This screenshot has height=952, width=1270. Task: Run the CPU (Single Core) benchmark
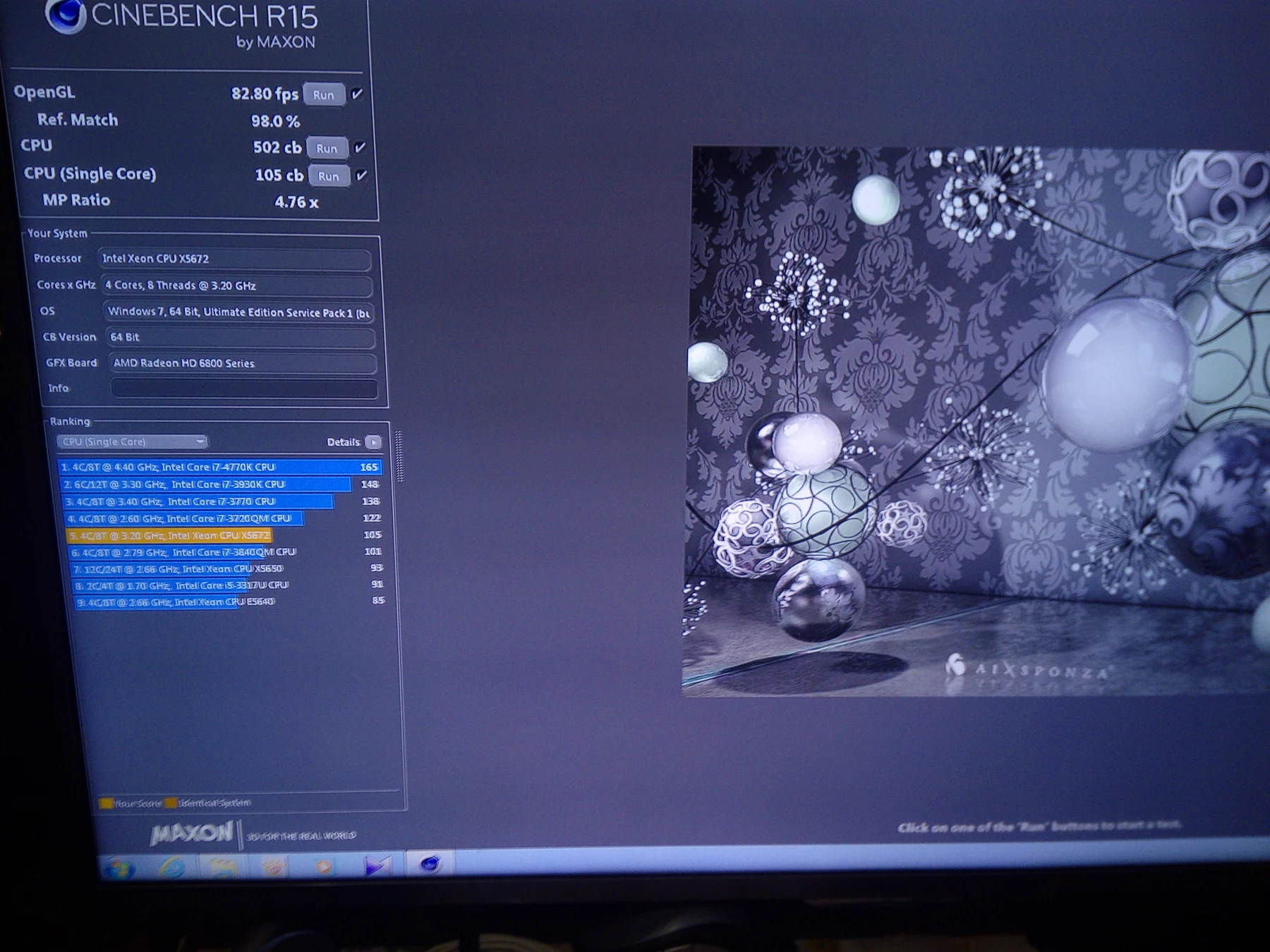(x=329, y=176)
